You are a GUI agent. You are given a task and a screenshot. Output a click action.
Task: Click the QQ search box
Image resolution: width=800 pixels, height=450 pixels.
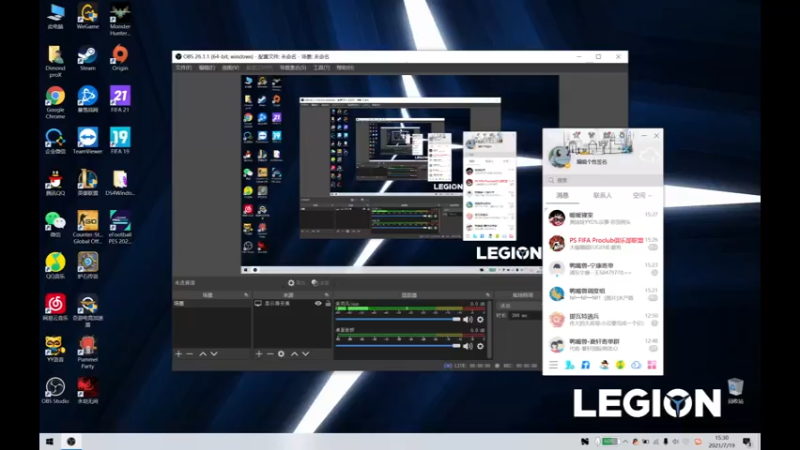(x=603, y=180)
